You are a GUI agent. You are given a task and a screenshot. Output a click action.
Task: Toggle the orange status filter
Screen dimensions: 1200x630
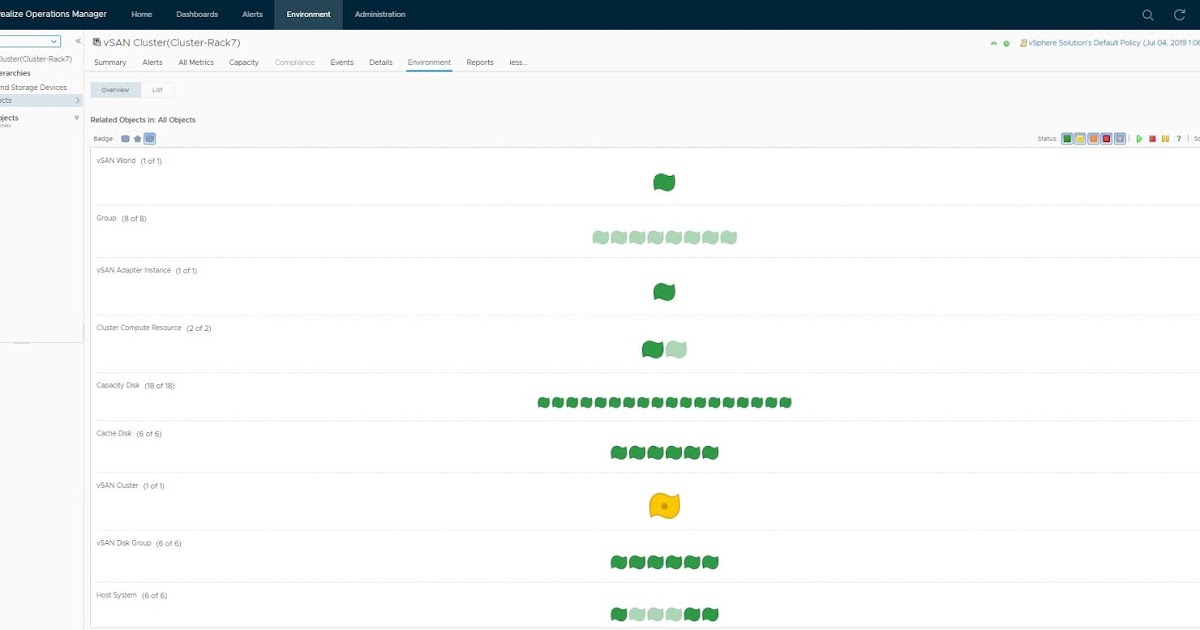[1093, 139]
